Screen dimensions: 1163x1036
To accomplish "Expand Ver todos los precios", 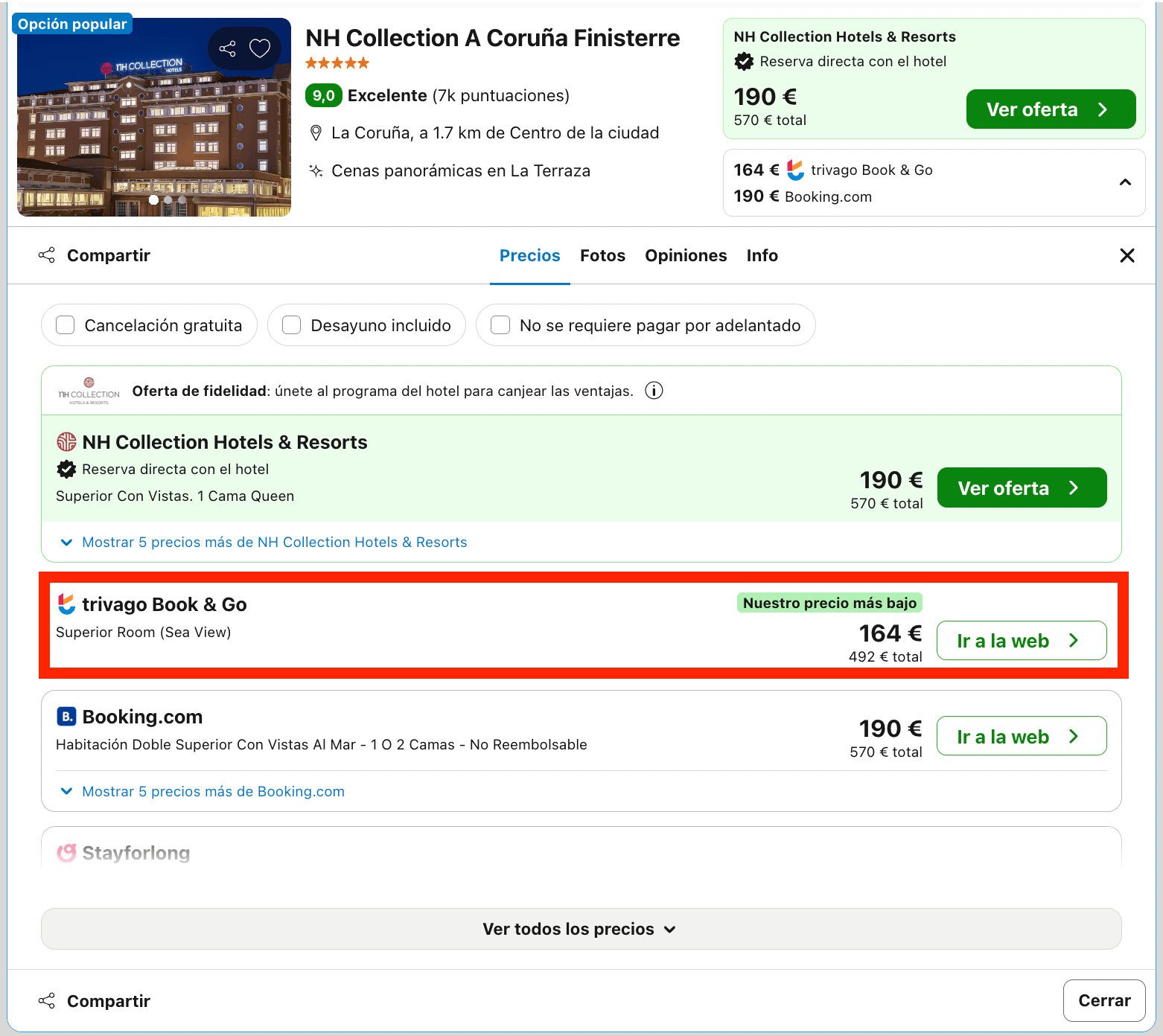I will 581,929.
